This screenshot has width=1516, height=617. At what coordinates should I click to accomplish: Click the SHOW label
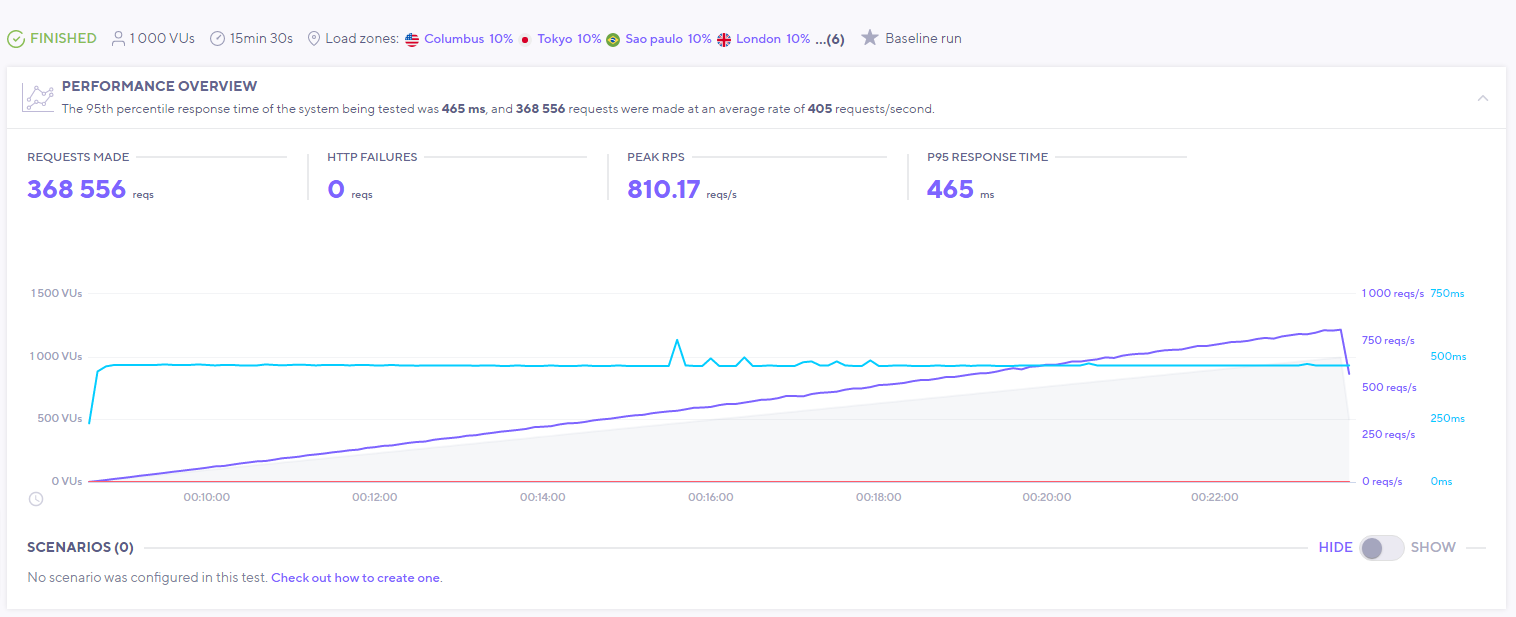[1433, 548]
